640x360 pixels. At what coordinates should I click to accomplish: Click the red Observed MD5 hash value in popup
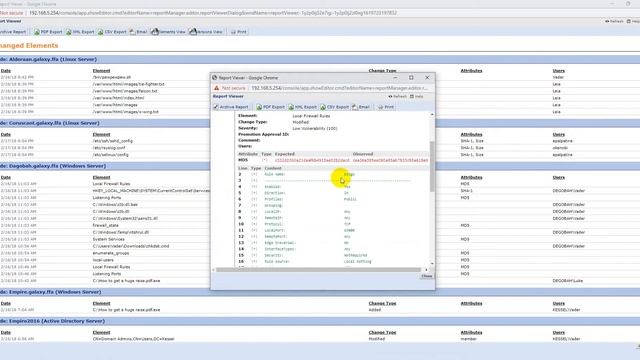pos(391,160)
